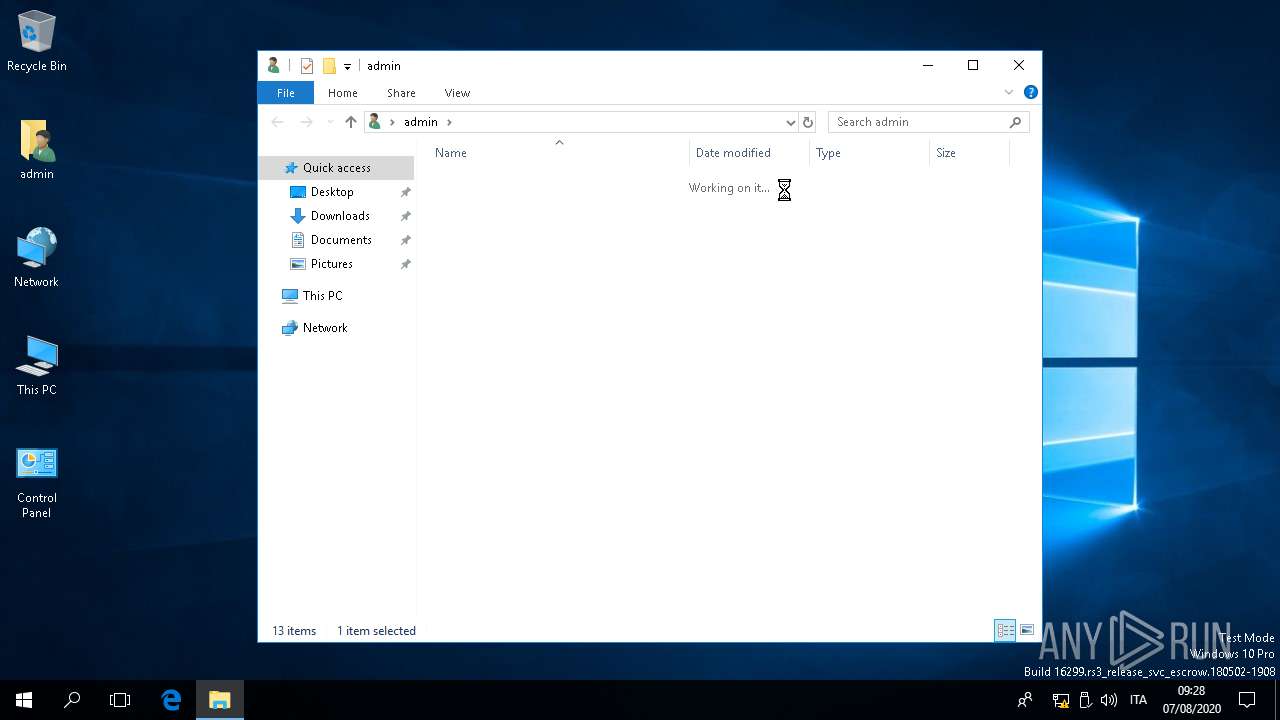Open the recent locations dropdown
Viewport: 1280px width, 720px height.
330,122
